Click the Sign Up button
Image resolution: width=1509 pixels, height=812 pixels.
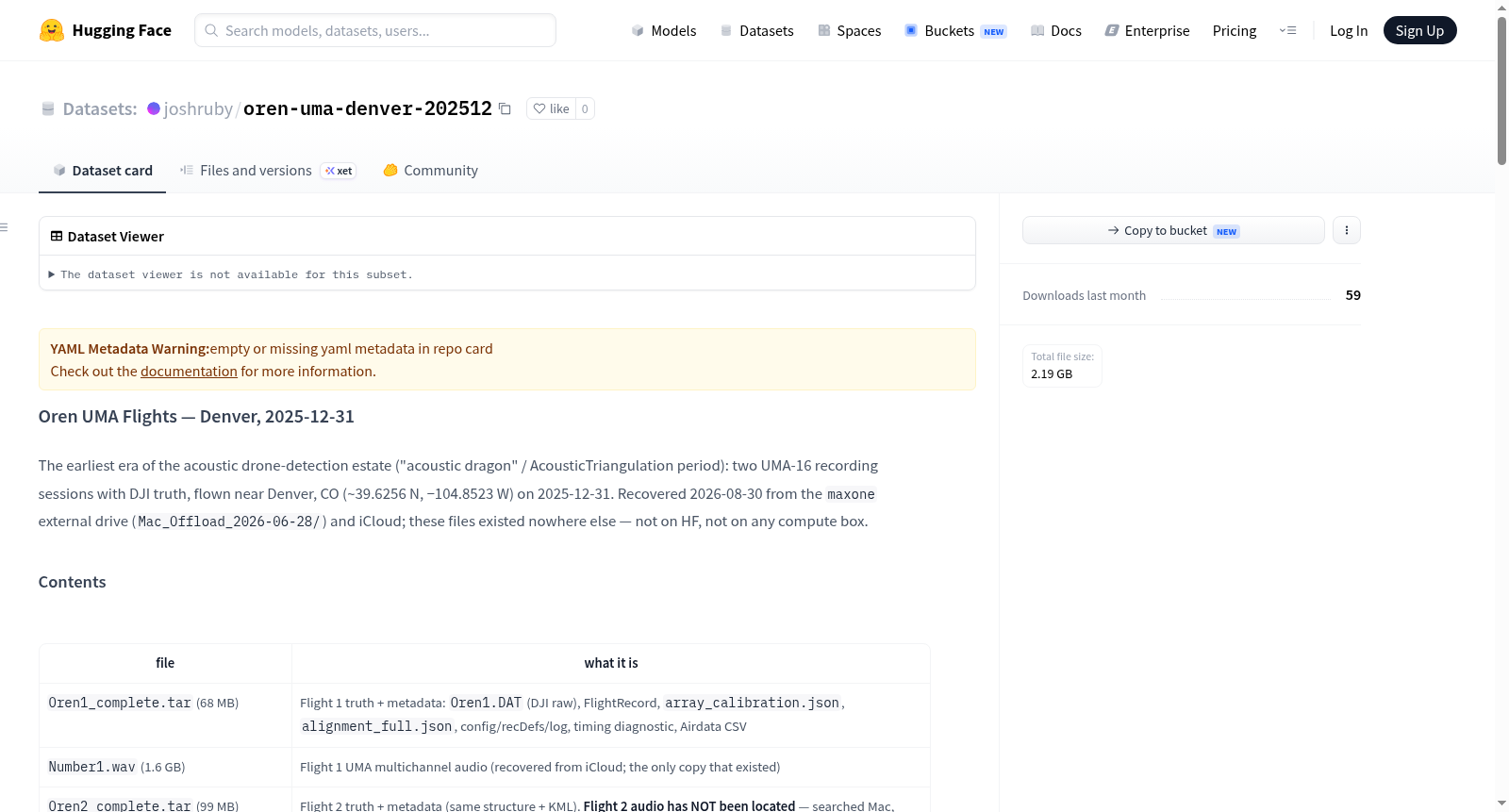1419,30
